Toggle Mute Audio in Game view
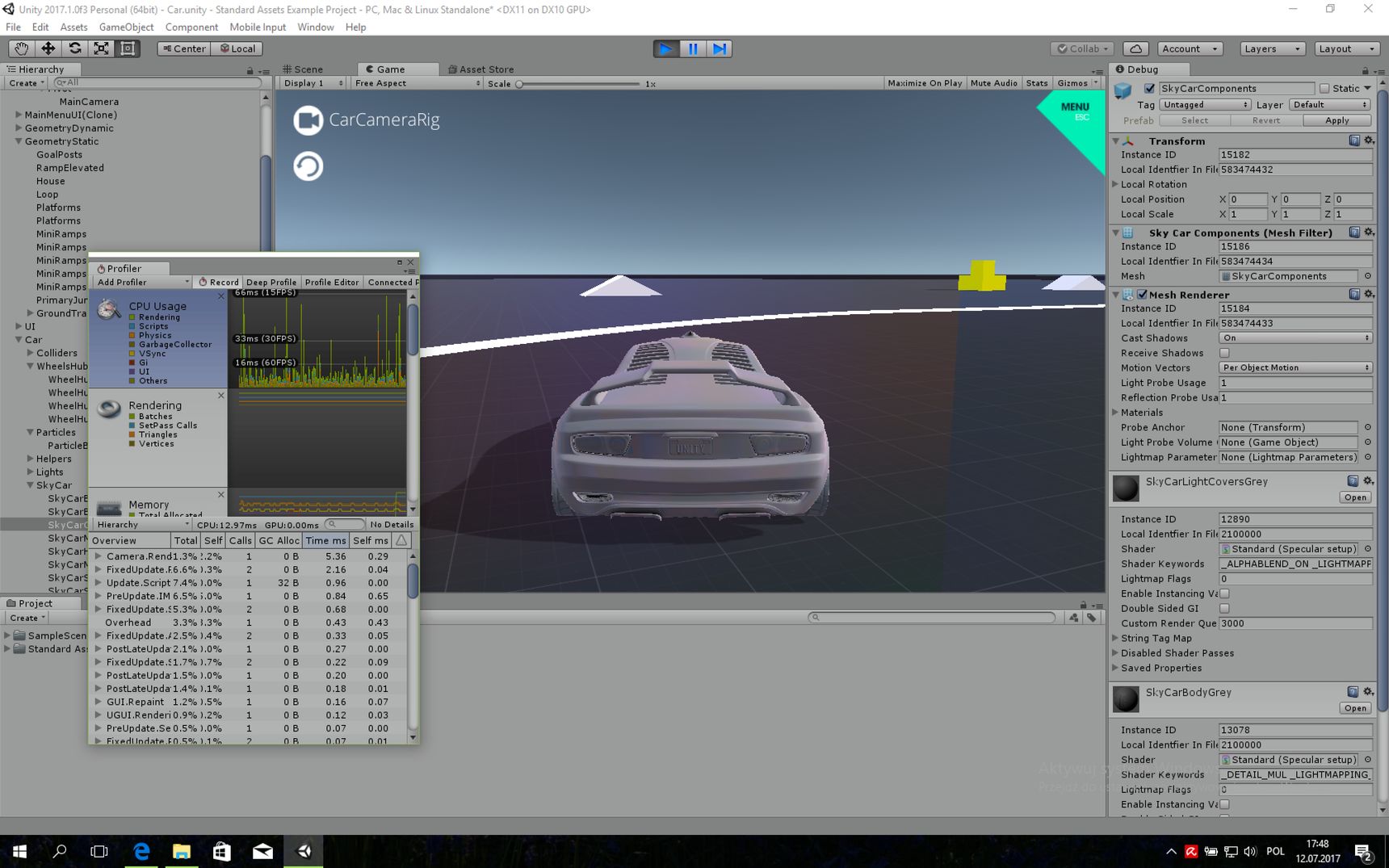The height and width of the screenshot is (868, 1389). [993, 83]
